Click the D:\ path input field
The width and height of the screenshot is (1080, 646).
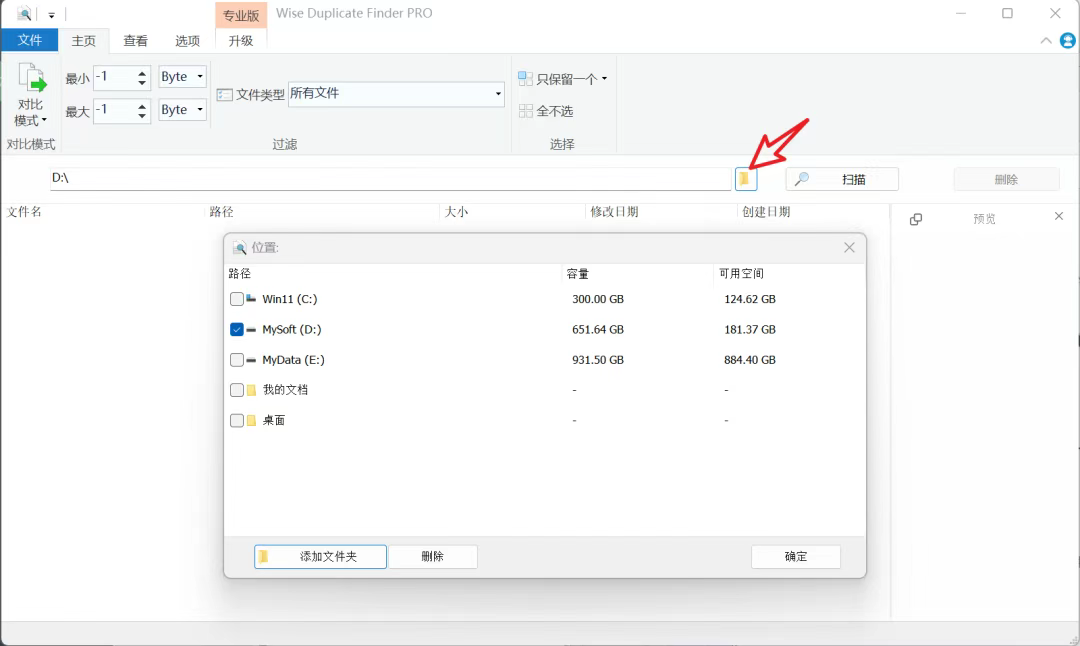[x=391, y=178]
